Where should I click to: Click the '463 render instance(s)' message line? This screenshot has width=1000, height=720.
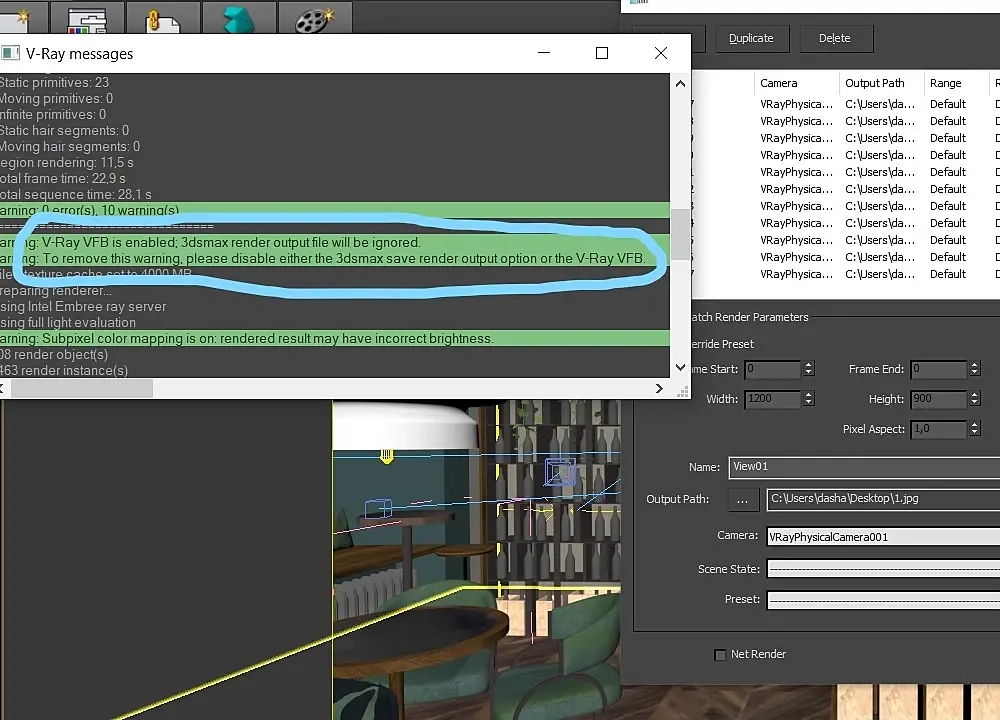[x=64, y=370]
